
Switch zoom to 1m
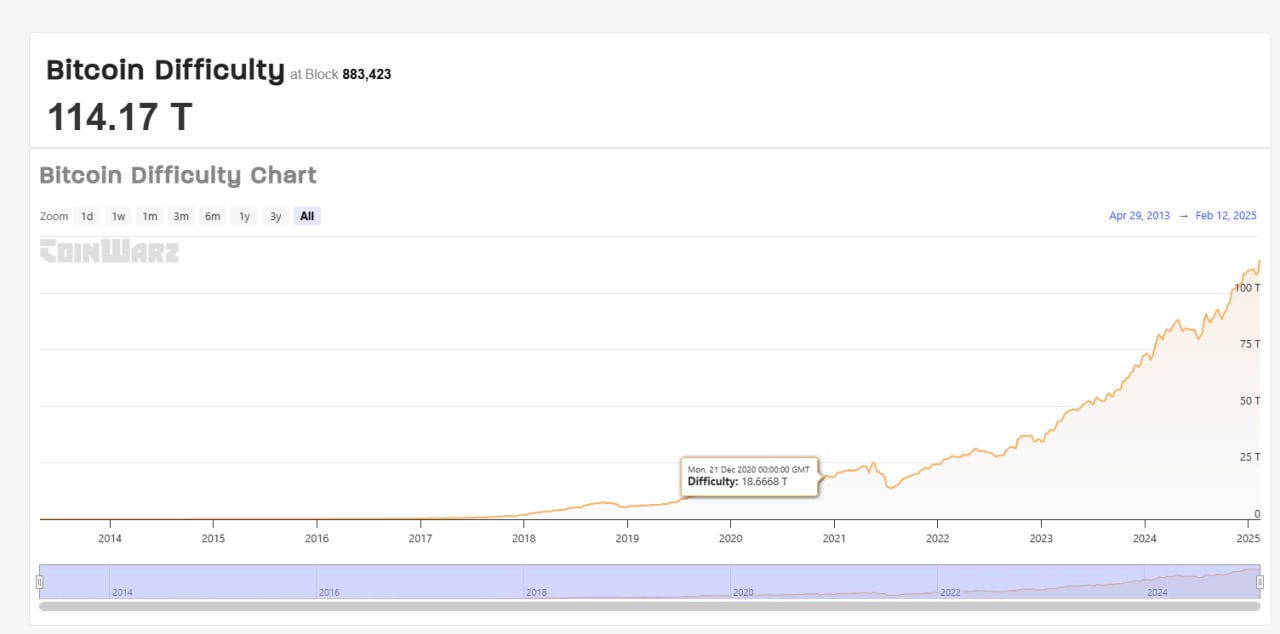click(149, 216)
